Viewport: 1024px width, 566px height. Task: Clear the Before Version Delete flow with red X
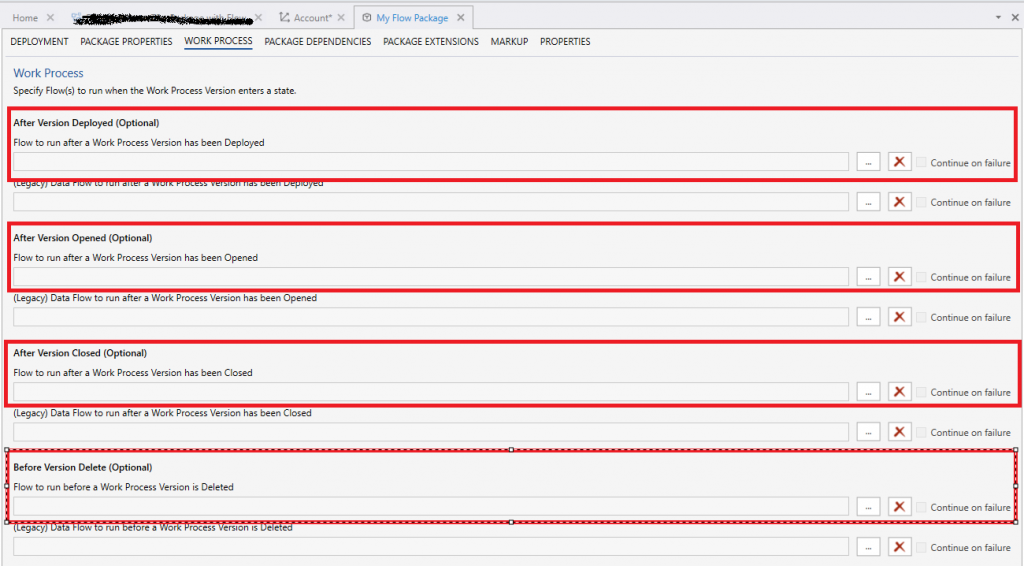click(x=899, y=507)
